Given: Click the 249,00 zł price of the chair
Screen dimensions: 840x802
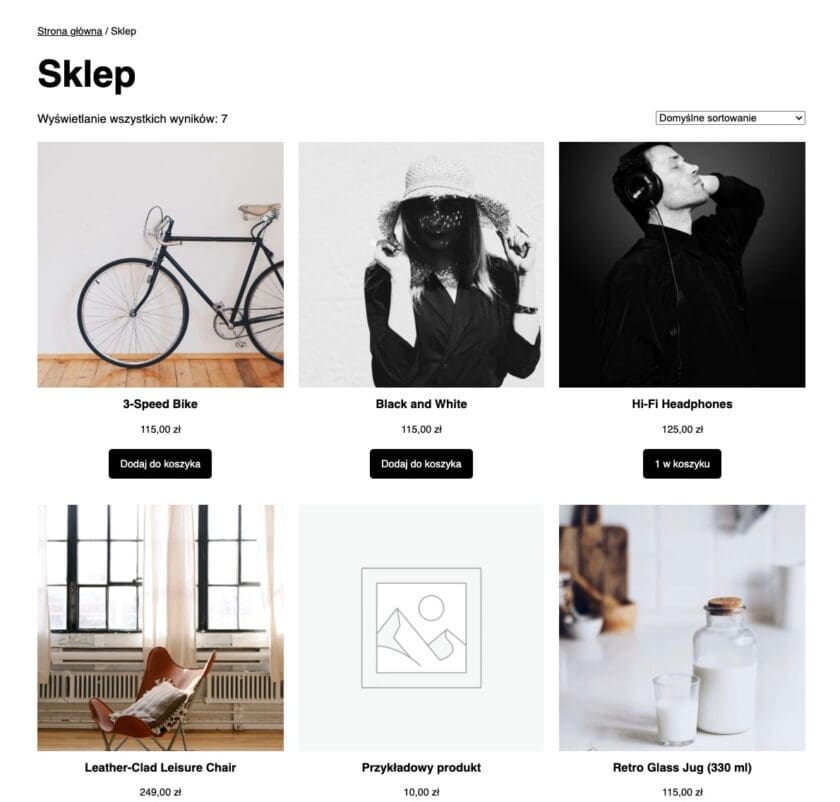Looking at the screenshot, I should (x=162, y=790).
